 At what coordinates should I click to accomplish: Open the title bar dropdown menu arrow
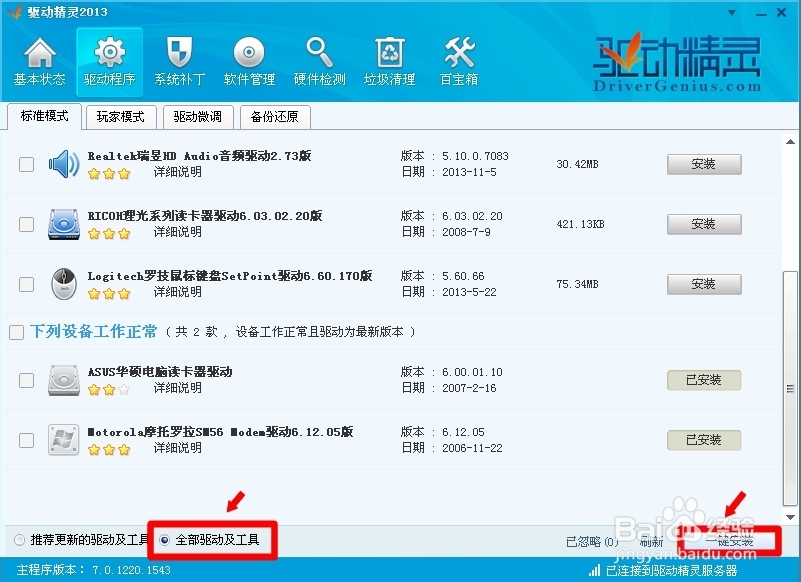[x=732, y=12]
